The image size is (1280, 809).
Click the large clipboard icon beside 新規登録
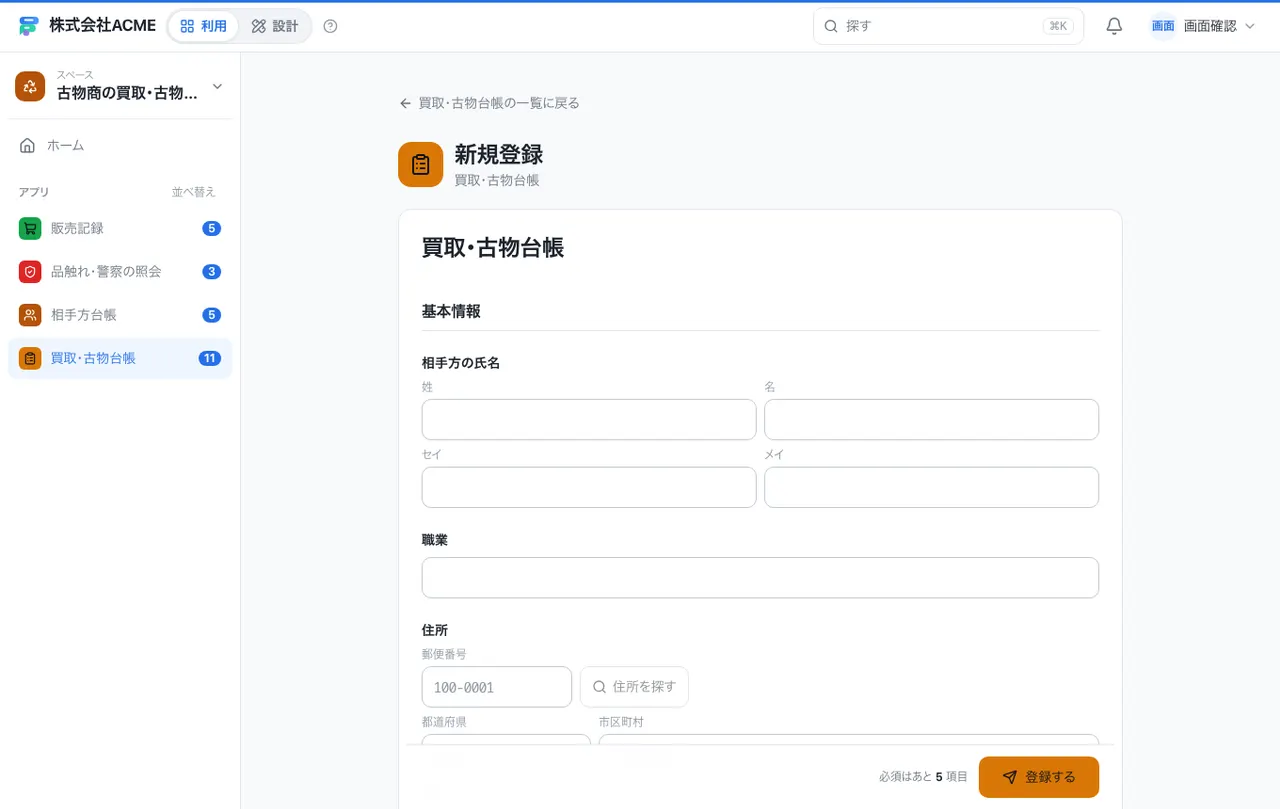pyautogui.click(x=420, y=164)
